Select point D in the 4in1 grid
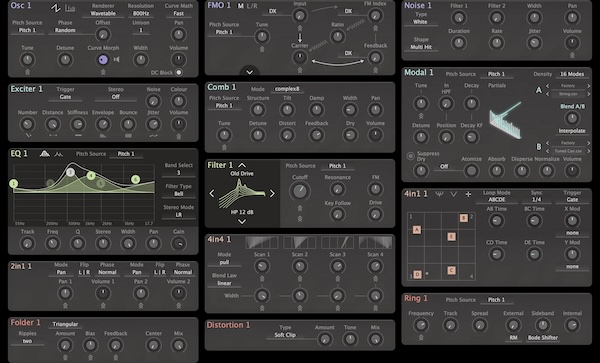Viewport: 600px width, 363px height. click(x=417, y=274)
